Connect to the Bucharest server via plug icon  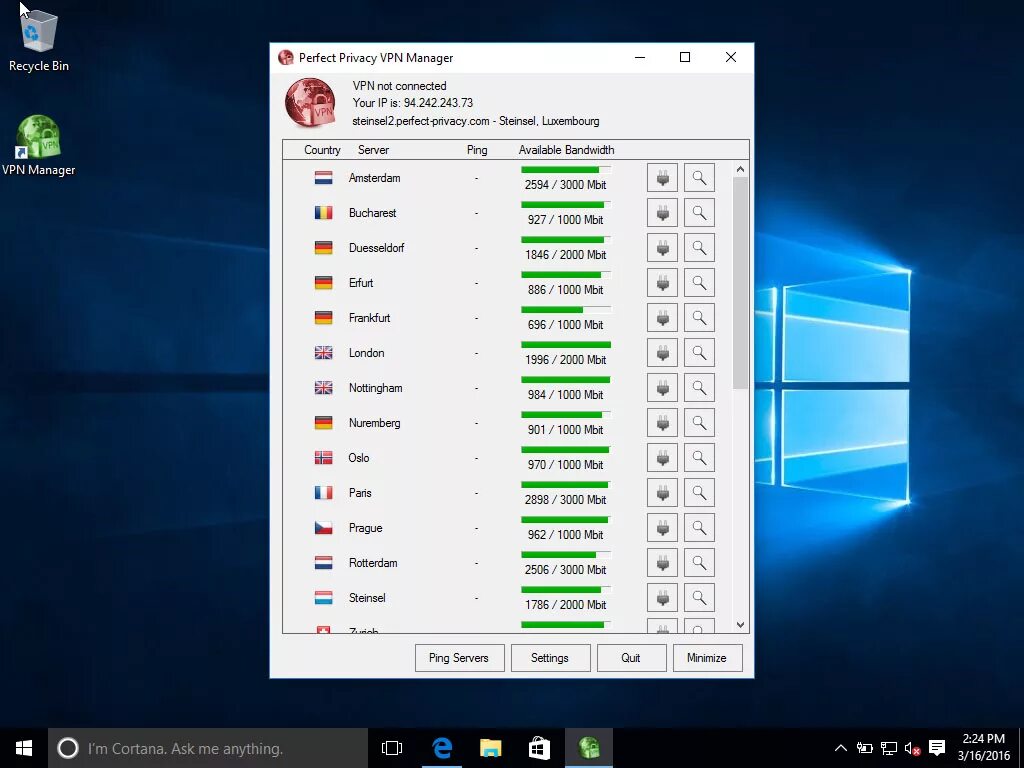(662, 213)
